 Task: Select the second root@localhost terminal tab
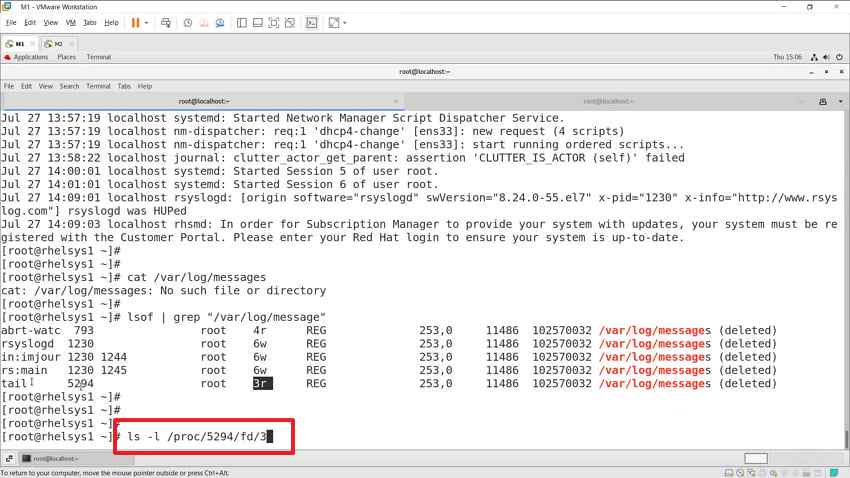tap(608, 101)
